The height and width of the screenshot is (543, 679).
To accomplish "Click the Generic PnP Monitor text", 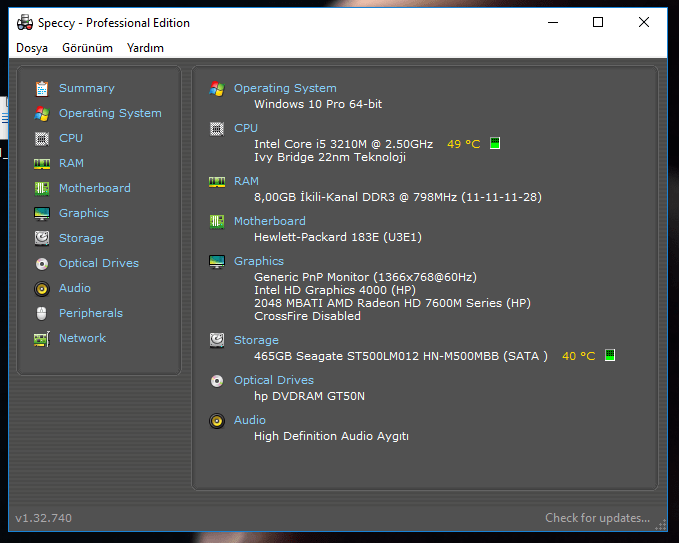I will 365,277.
